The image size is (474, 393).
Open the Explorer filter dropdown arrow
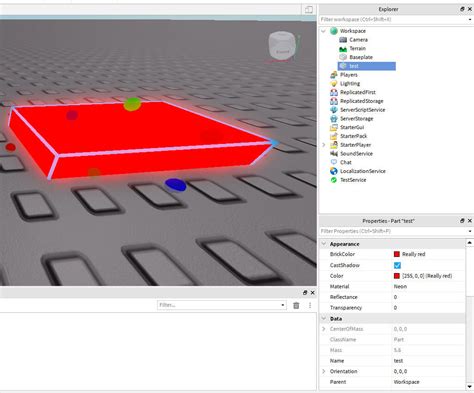click(470, 20)
